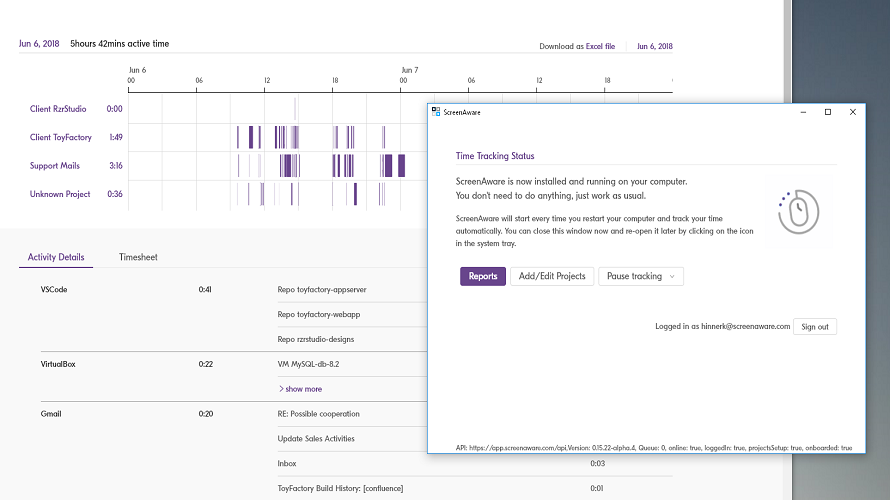
Task: Select the Client RzrStudio project
Action: pos(58,109)
